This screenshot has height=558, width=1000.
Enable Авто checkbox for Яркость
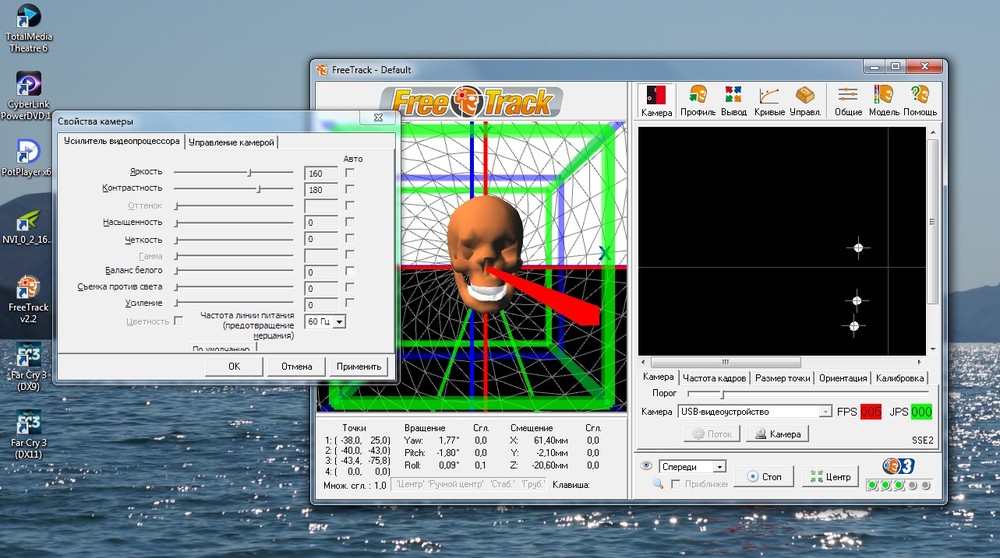coord(349,172)
